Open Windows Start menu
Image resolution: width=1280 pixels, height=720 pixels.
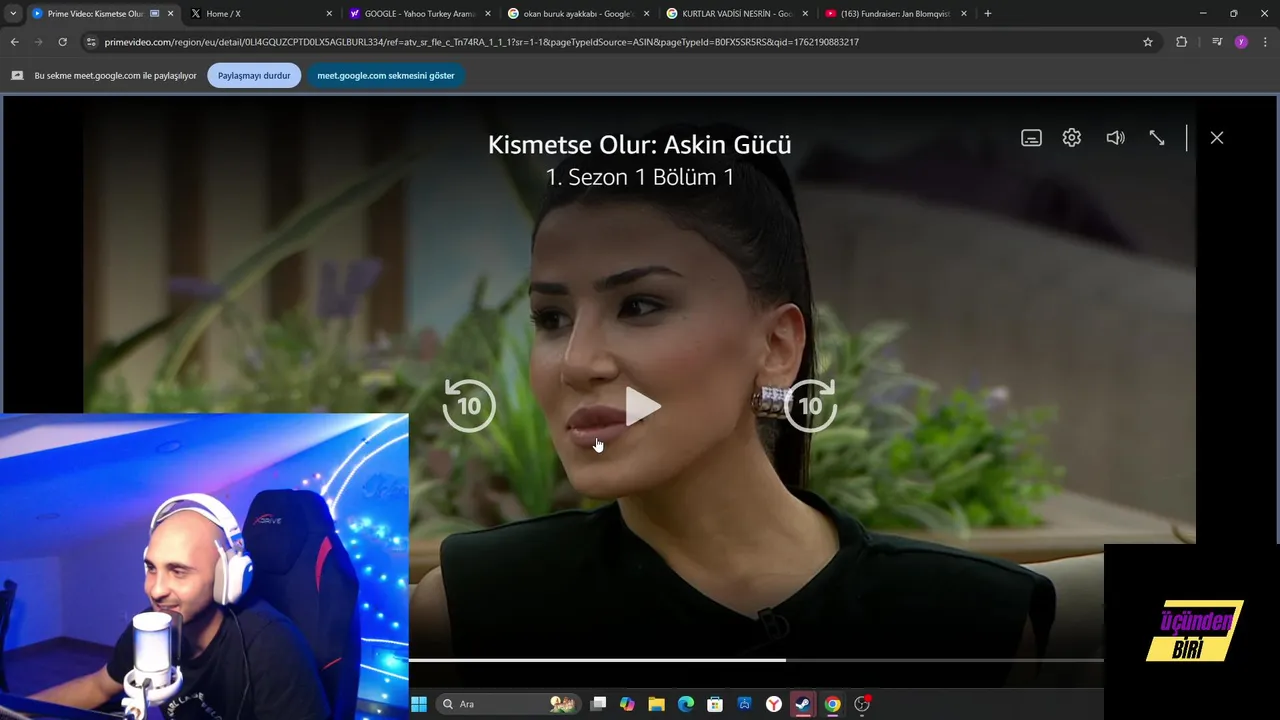tap(419, 704)
